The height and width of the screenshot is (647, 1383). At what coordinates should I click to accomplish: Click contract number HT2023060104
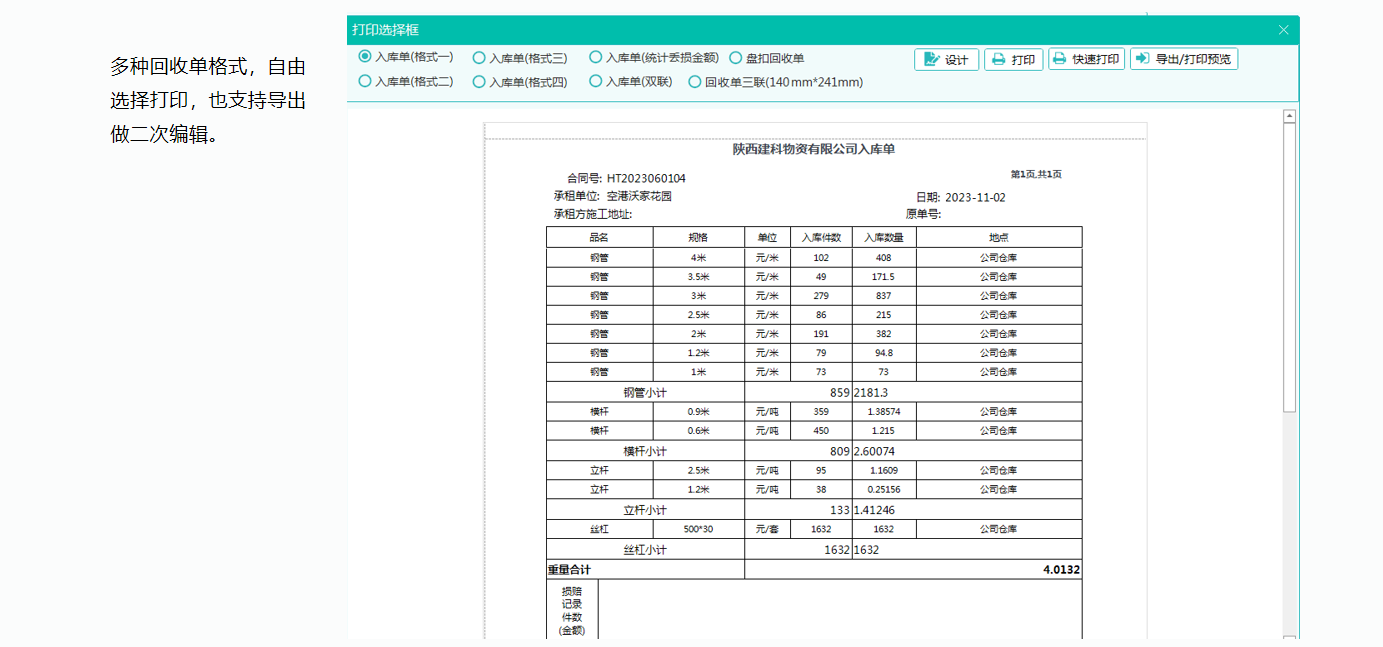pos(646,179)
